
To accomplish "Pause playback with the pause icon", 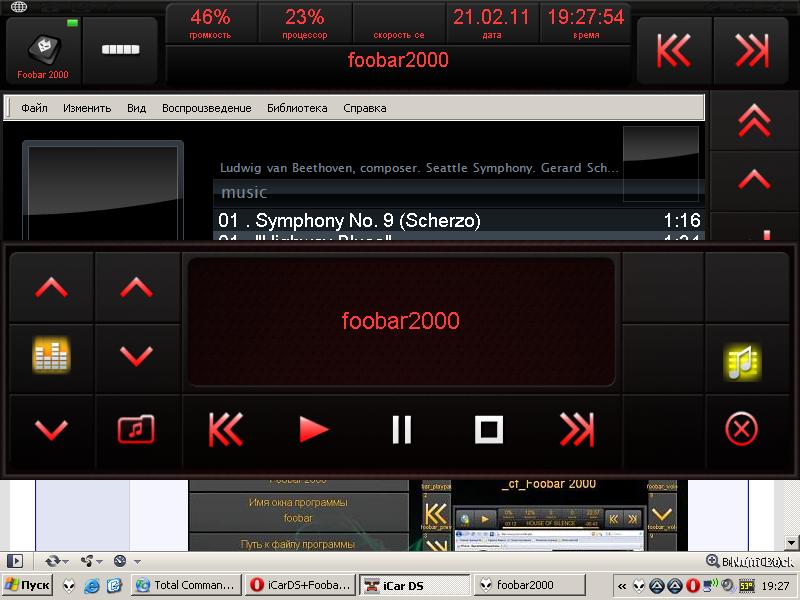I will click(x=401, y=430).
